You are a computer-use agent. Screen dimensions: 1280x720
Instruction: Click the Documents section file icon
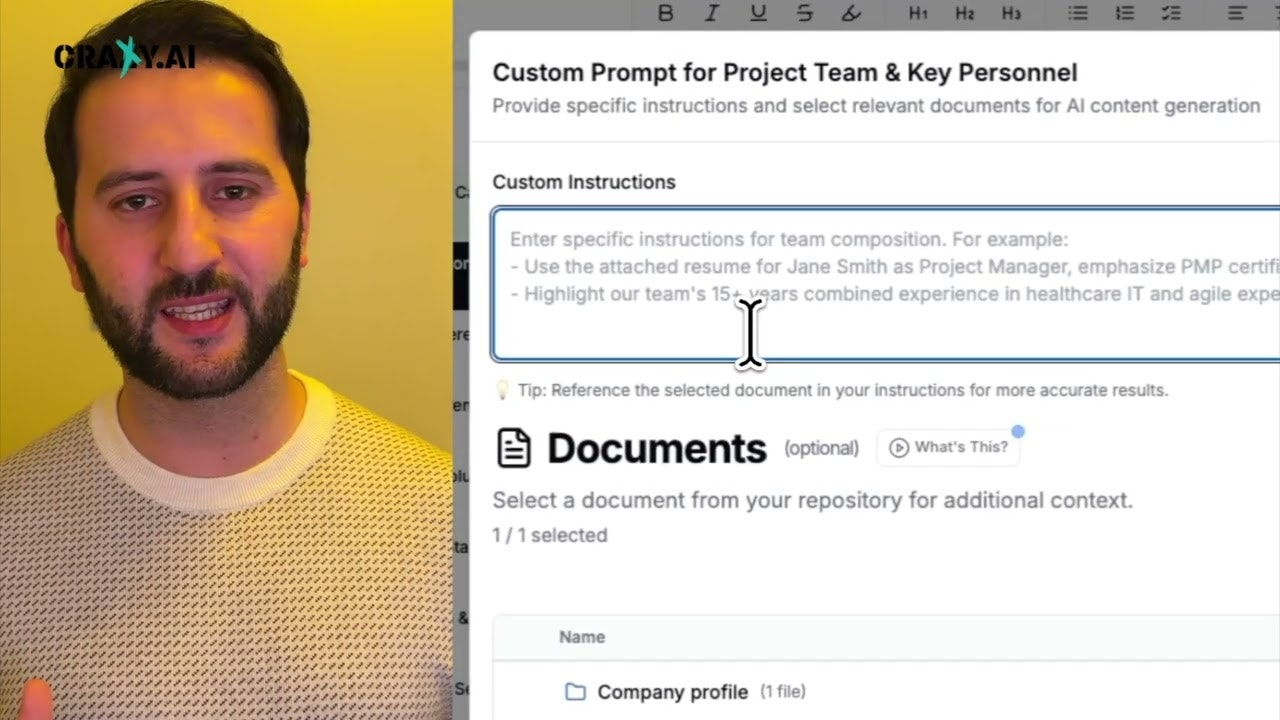[514, 448]
